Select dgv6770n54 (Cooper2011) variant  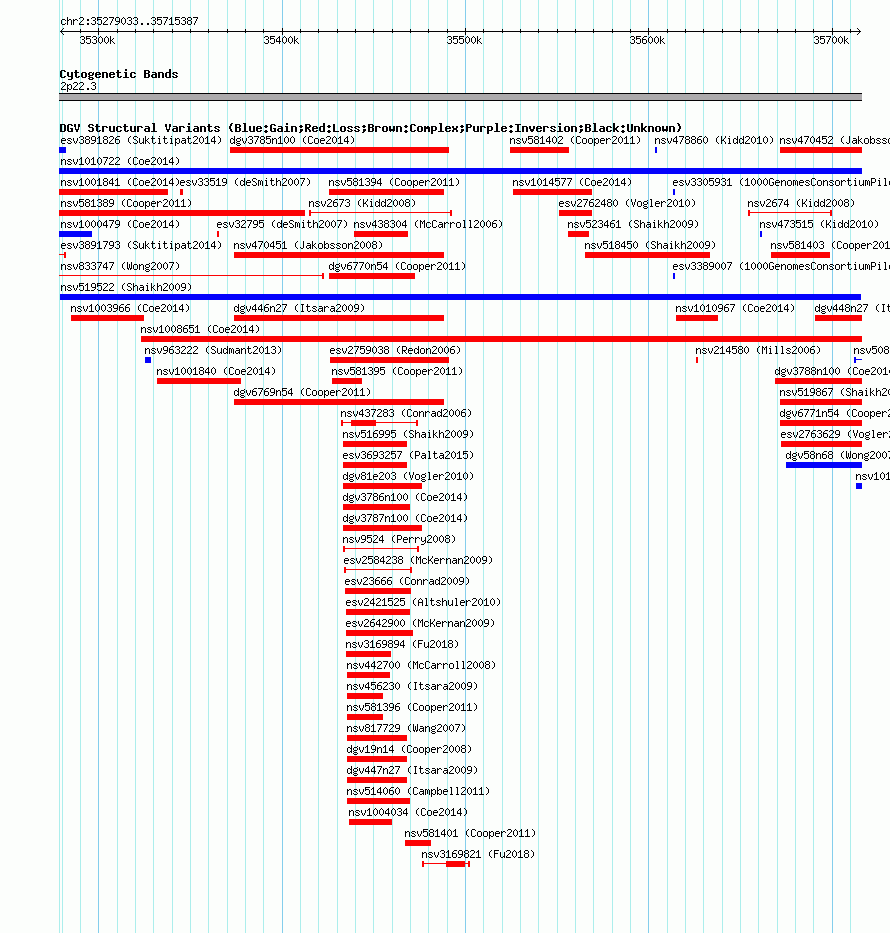[397, 266]
